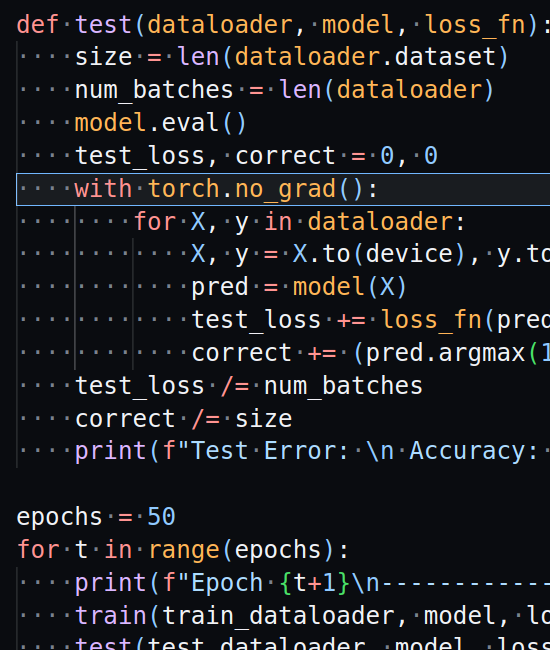Click the 'correct' variable in zero initialization line
Viewport: 550px width, 650px height.
(x=285, y=156)
